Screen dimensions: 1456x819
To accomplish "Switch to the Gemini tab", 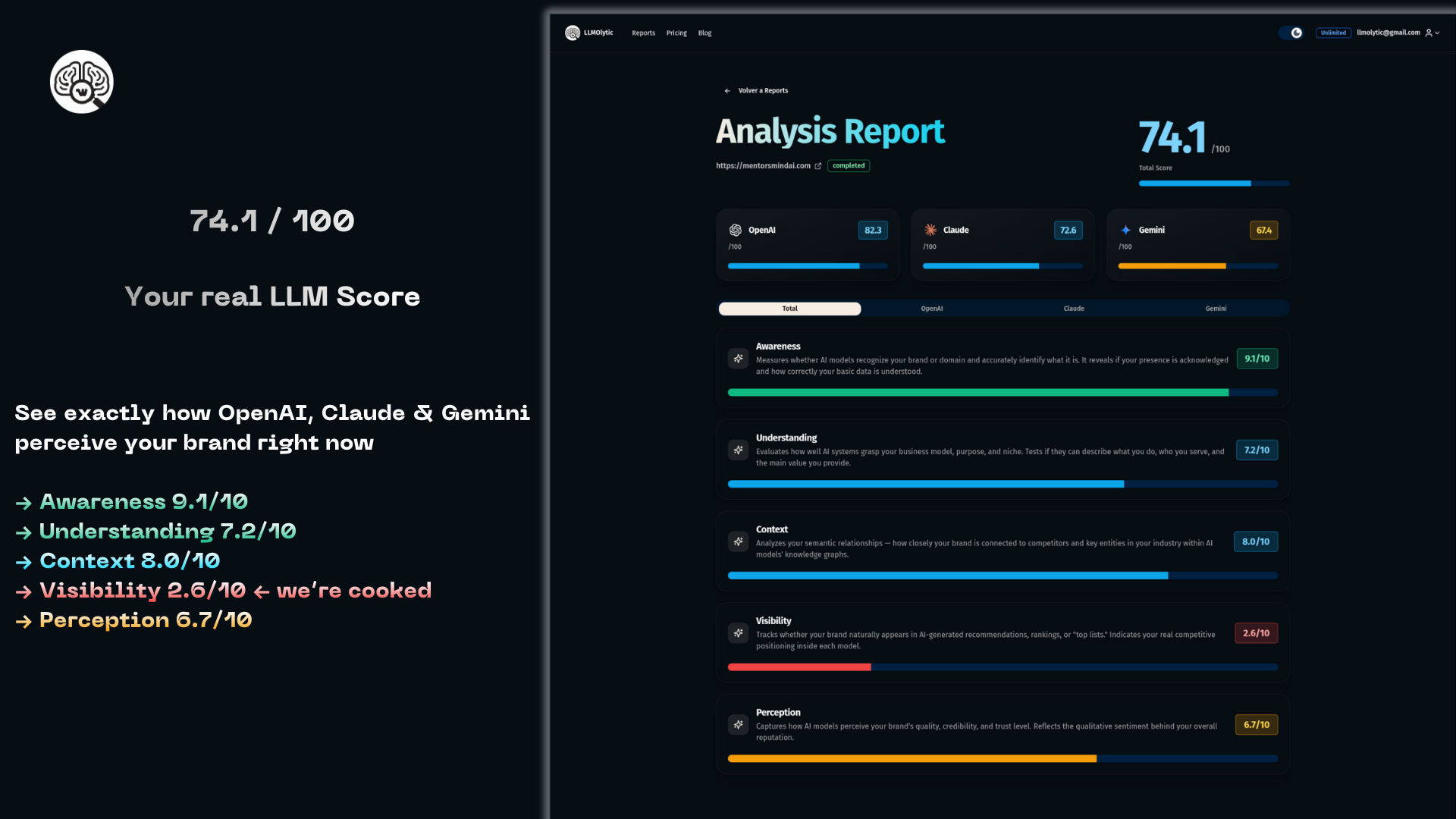I will [1216, 309].
